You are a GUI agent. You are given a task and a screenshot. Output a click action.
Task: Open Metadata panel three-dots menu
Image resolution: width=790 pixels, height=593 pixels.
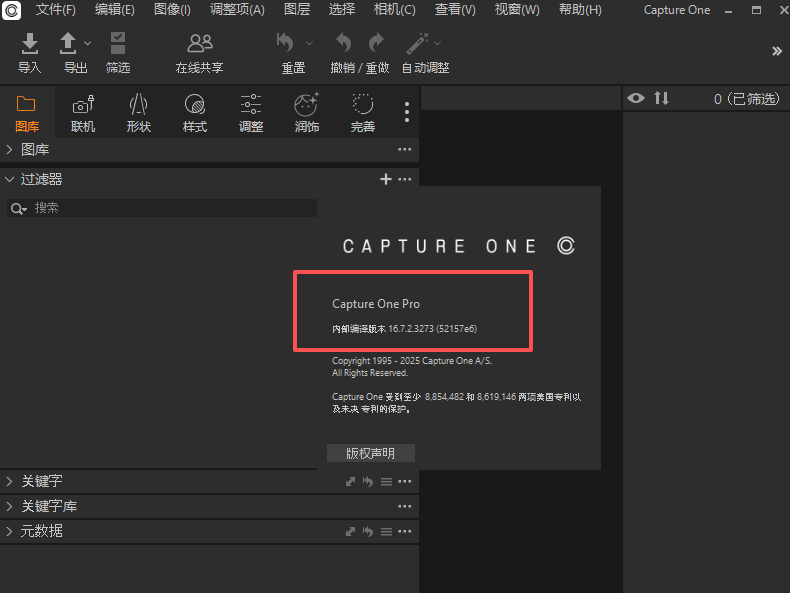coord(405,531)
